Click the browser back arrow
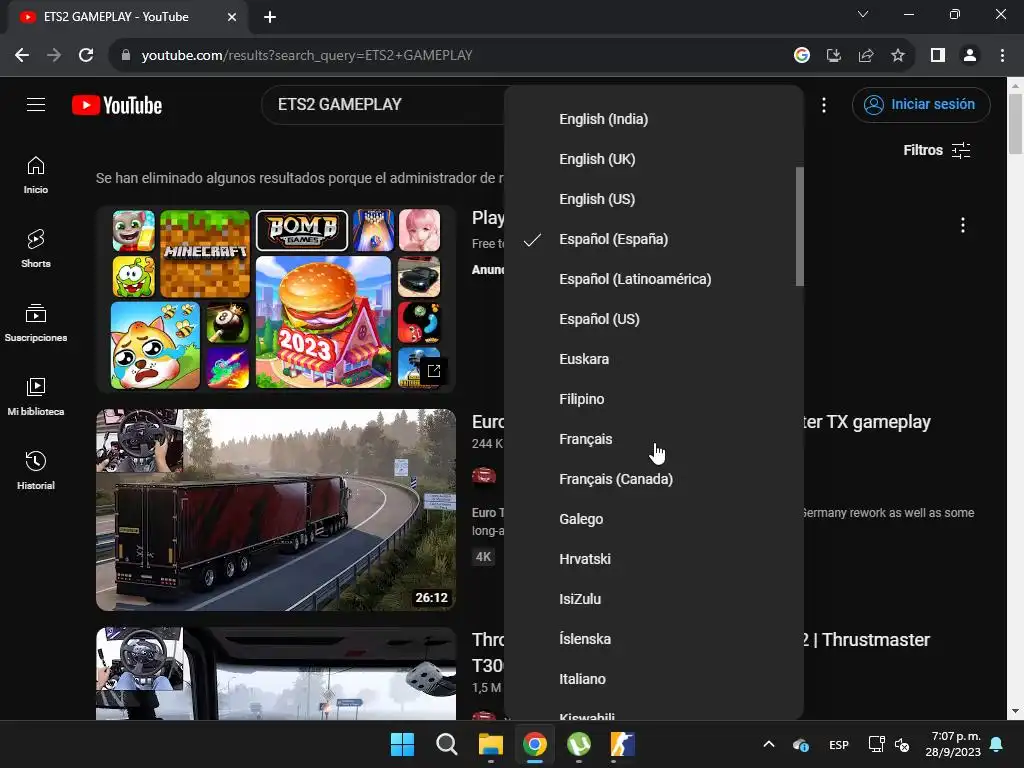 (x=22, y=56)
